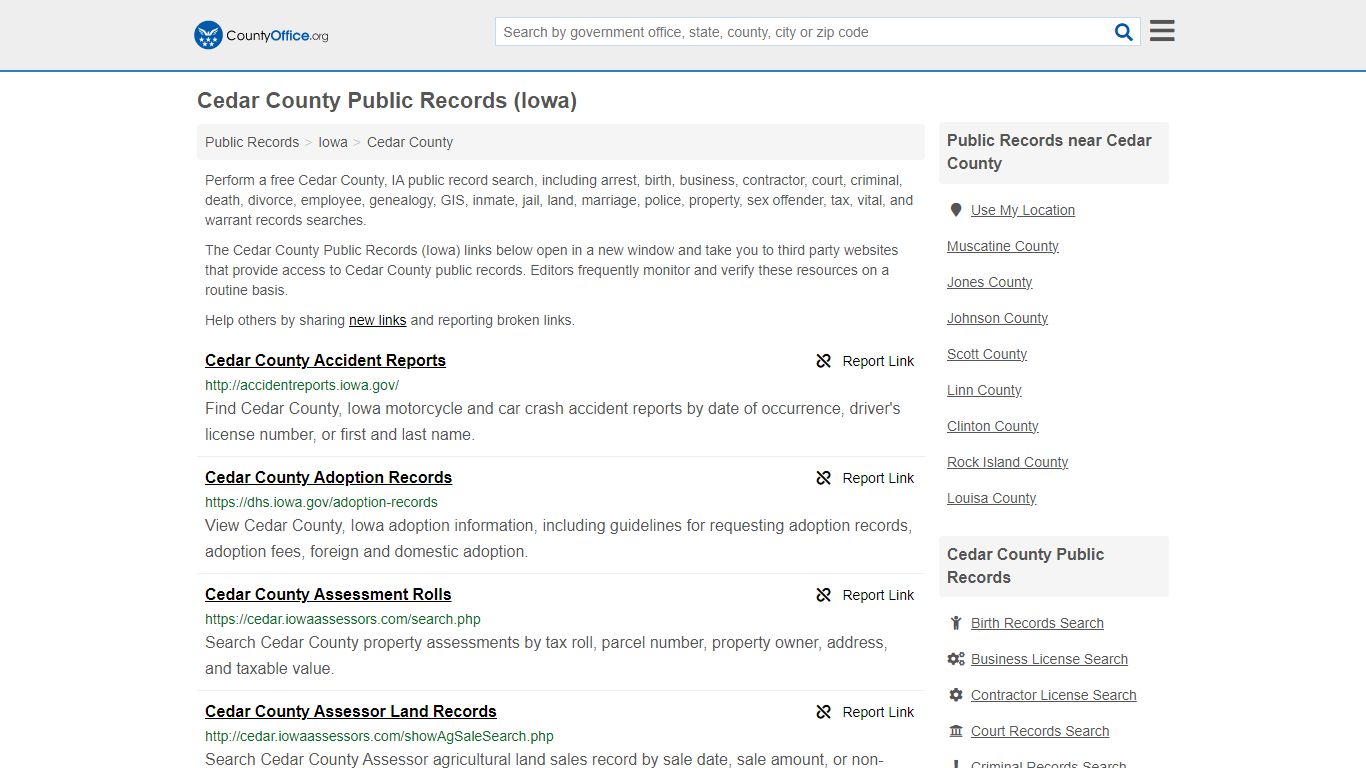Open Jones County records
Image resolution: width=1366 pixels, height=768 pixels.
tap(990, 282)
